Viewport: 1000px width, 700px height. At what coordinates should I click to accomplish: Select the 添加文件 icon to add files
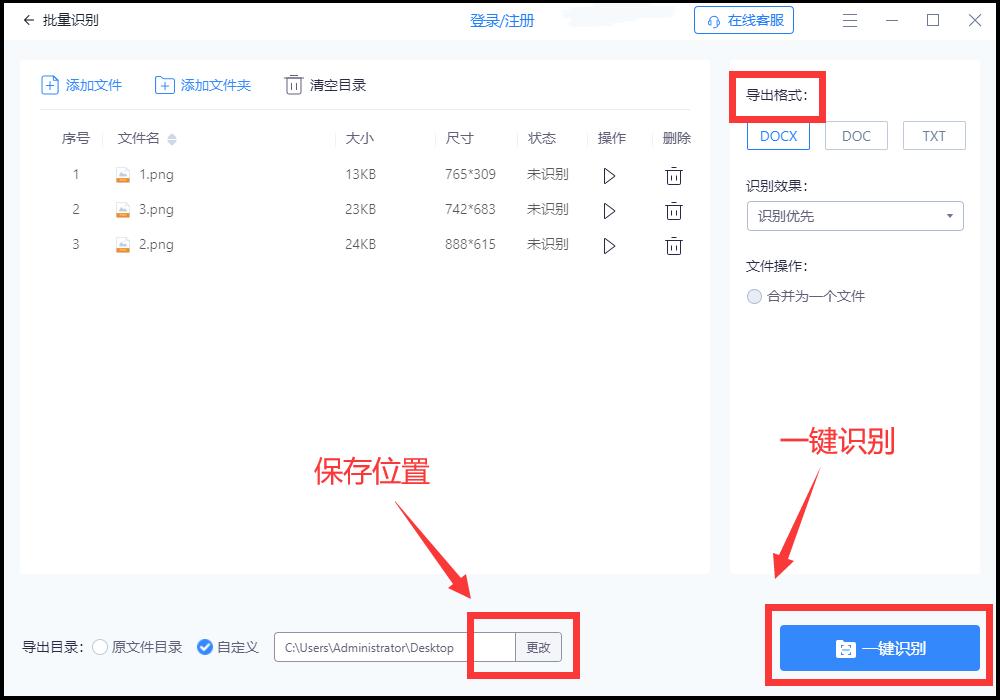tap(49, 85)
